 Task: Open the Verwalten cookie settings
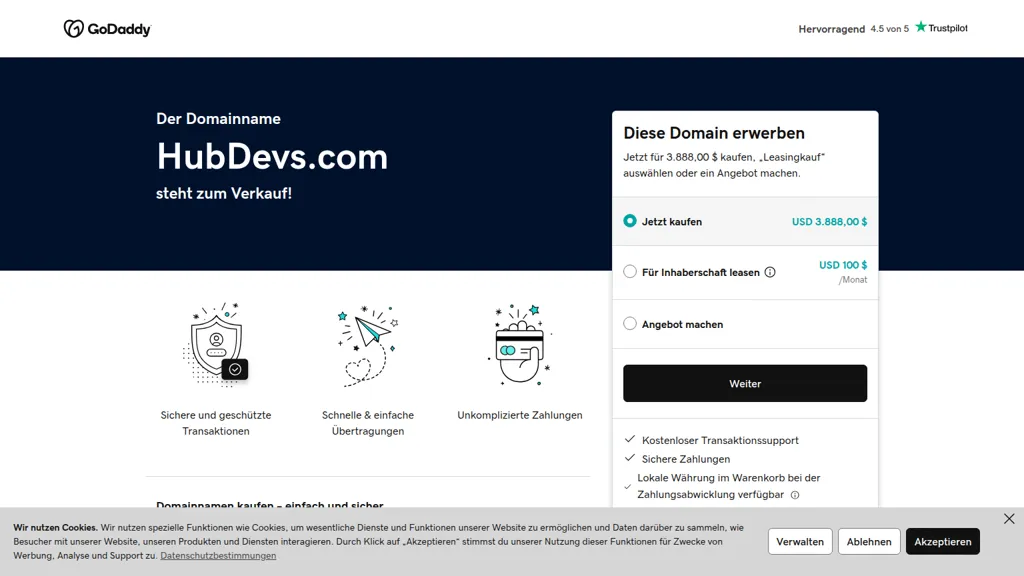tap(800, 541)
